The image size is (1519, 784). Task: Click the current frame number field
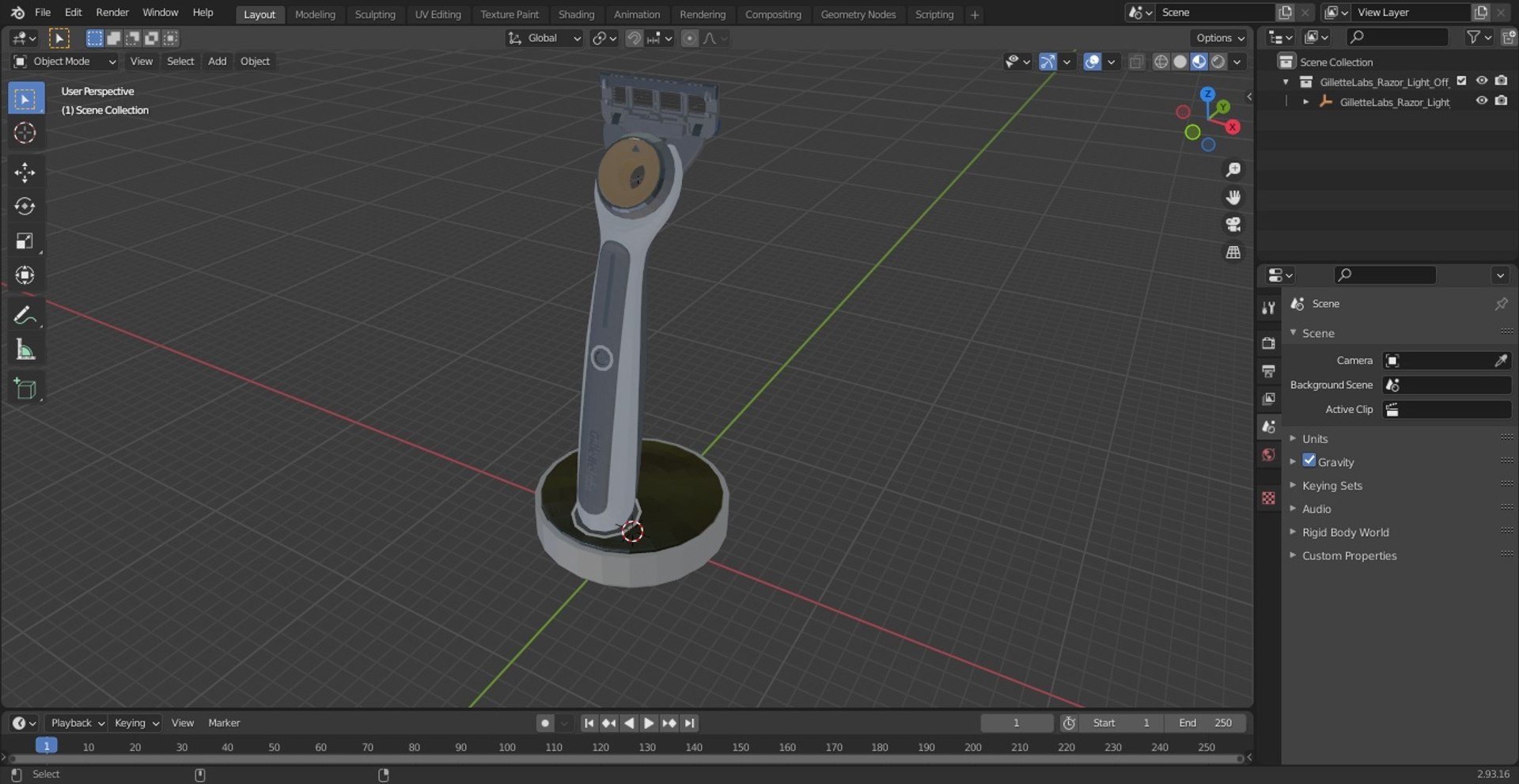tap(1017, 723)
